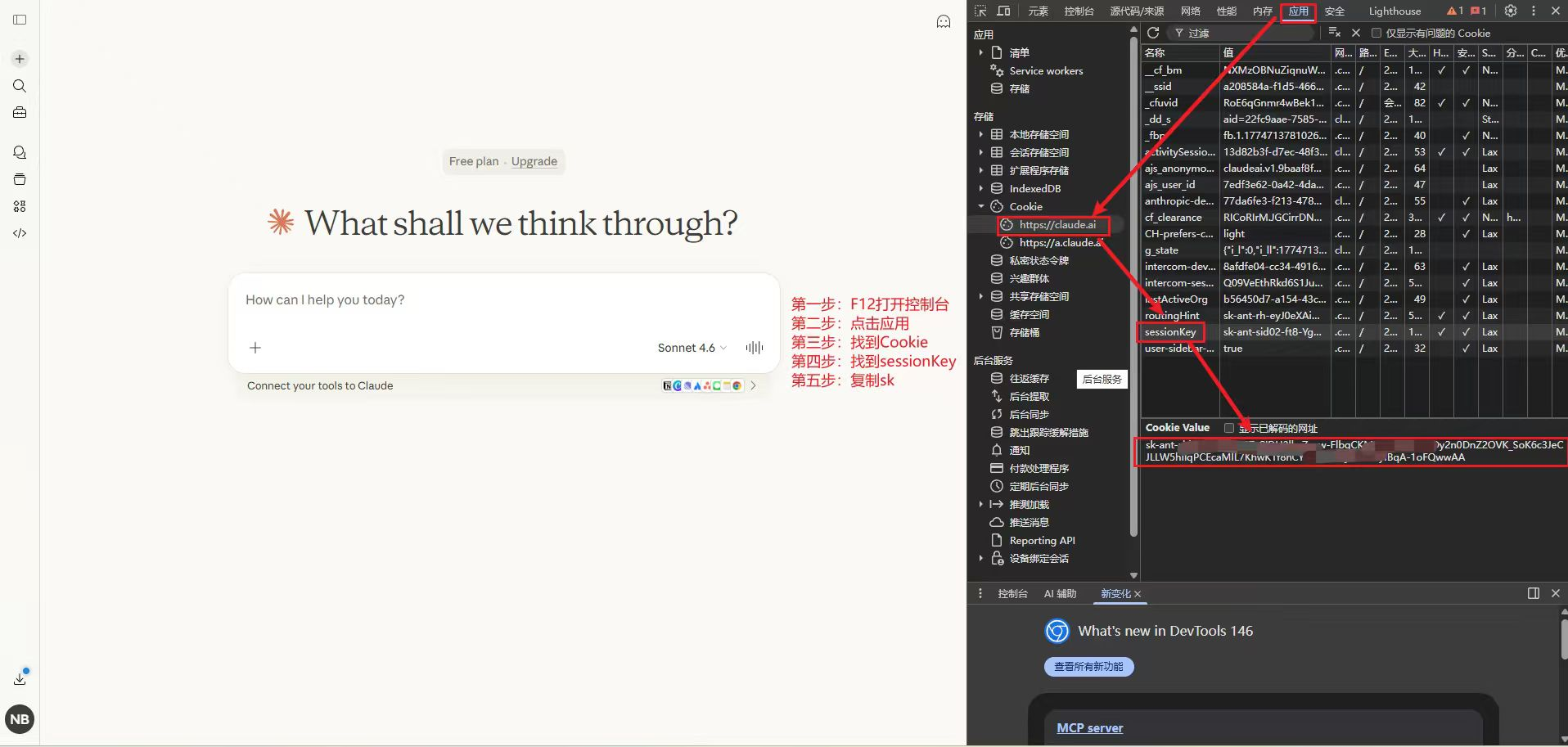Close the 新变化 What's New tab
Screen dimensions: 1568x747
pyautogui.click(x=1138, y=594)
